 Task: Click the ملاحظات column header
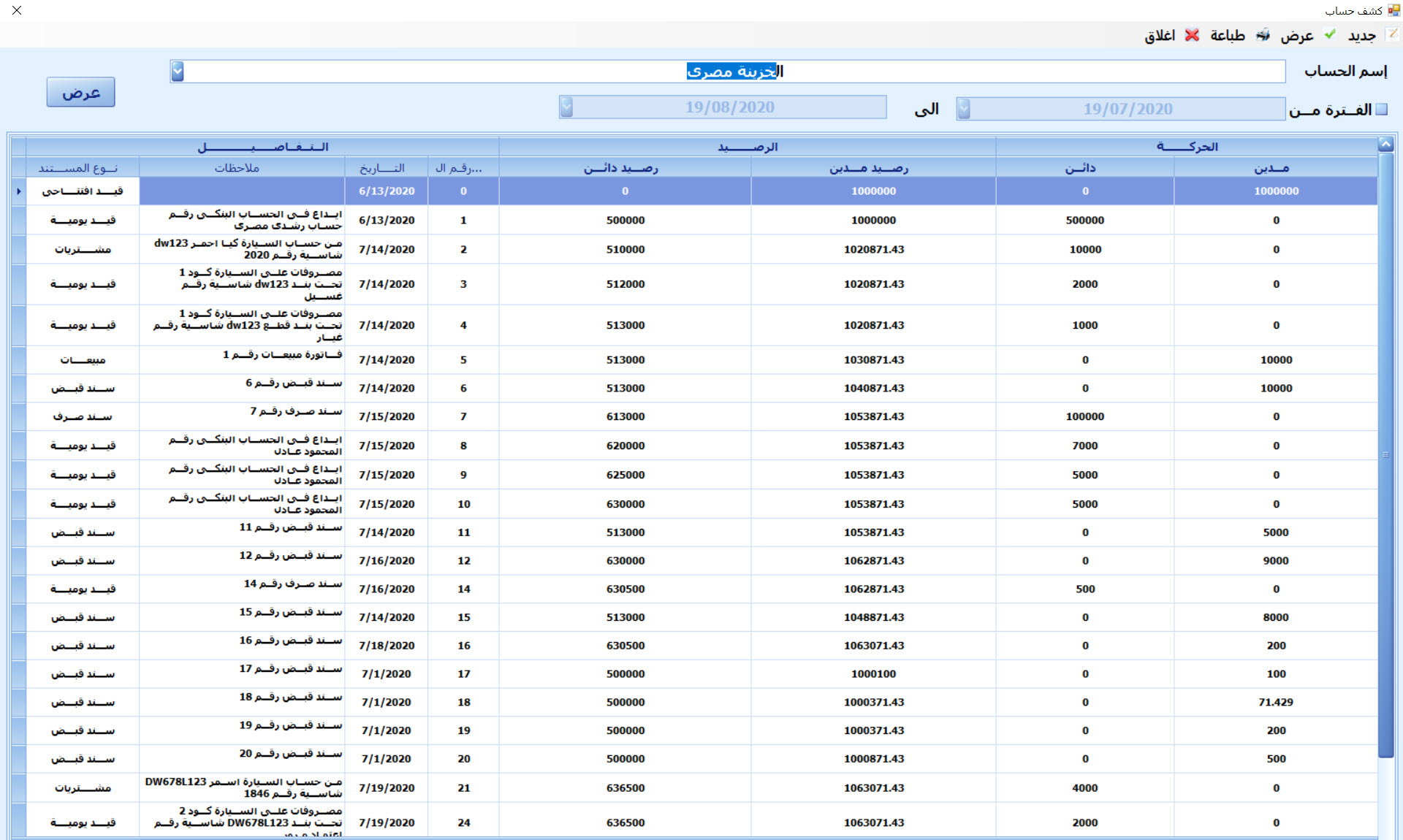tap(241, 168)
